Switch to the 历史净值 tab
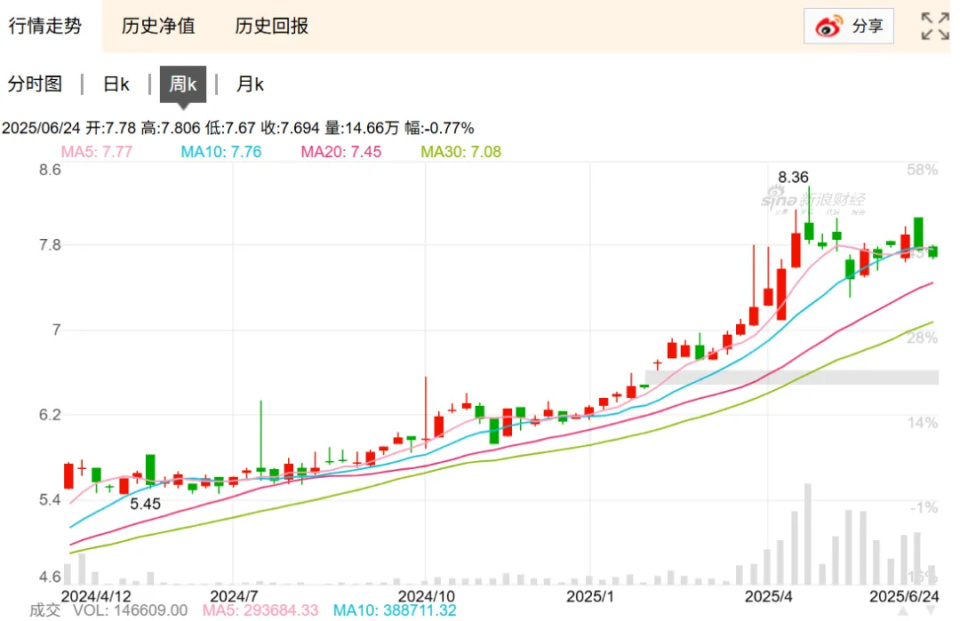Screen dimensions: 960x621 (158, 26)
